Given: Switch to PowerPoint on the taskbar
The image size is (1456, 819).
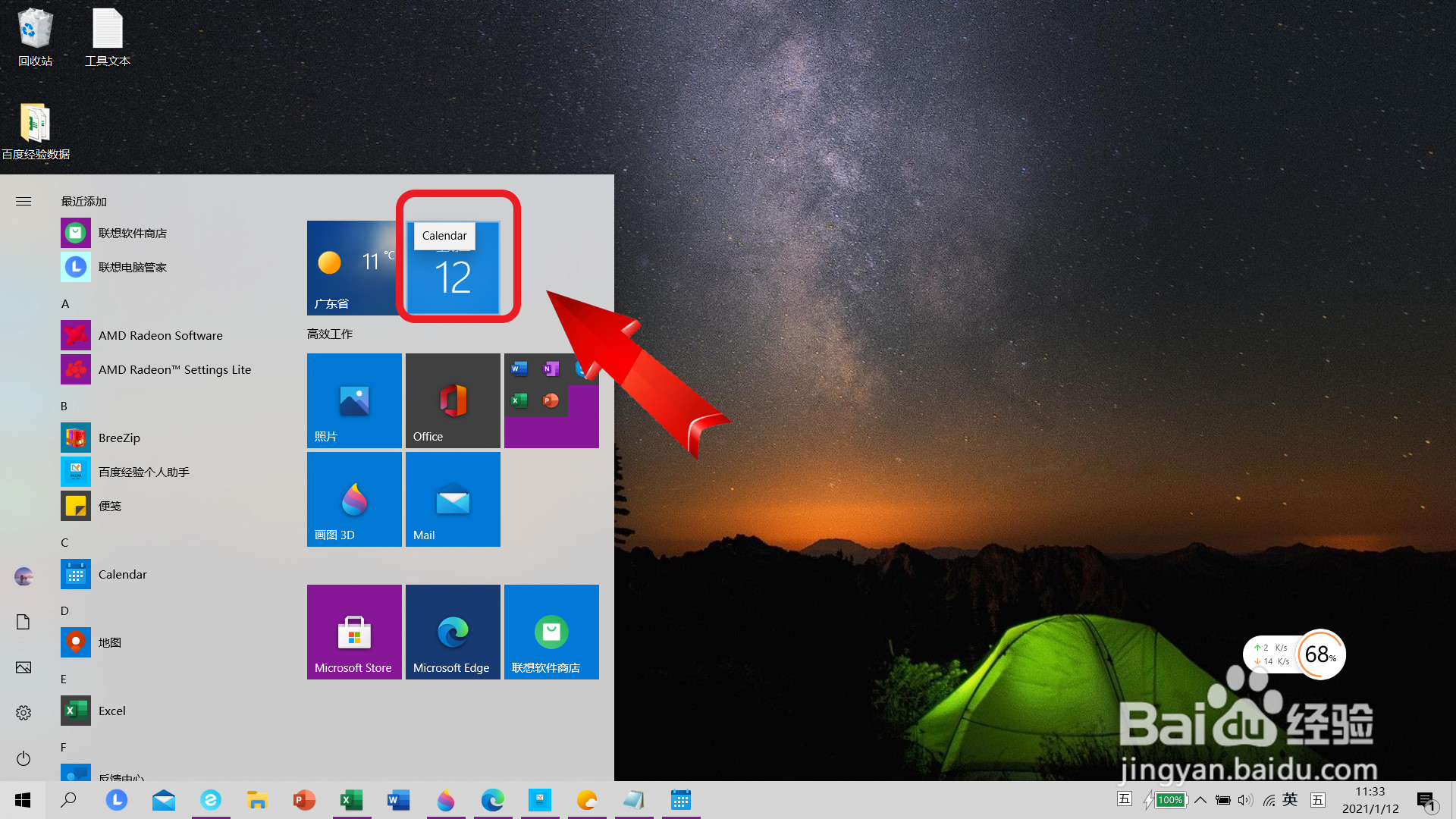Looking at the screenshot, I should (305, 800).
